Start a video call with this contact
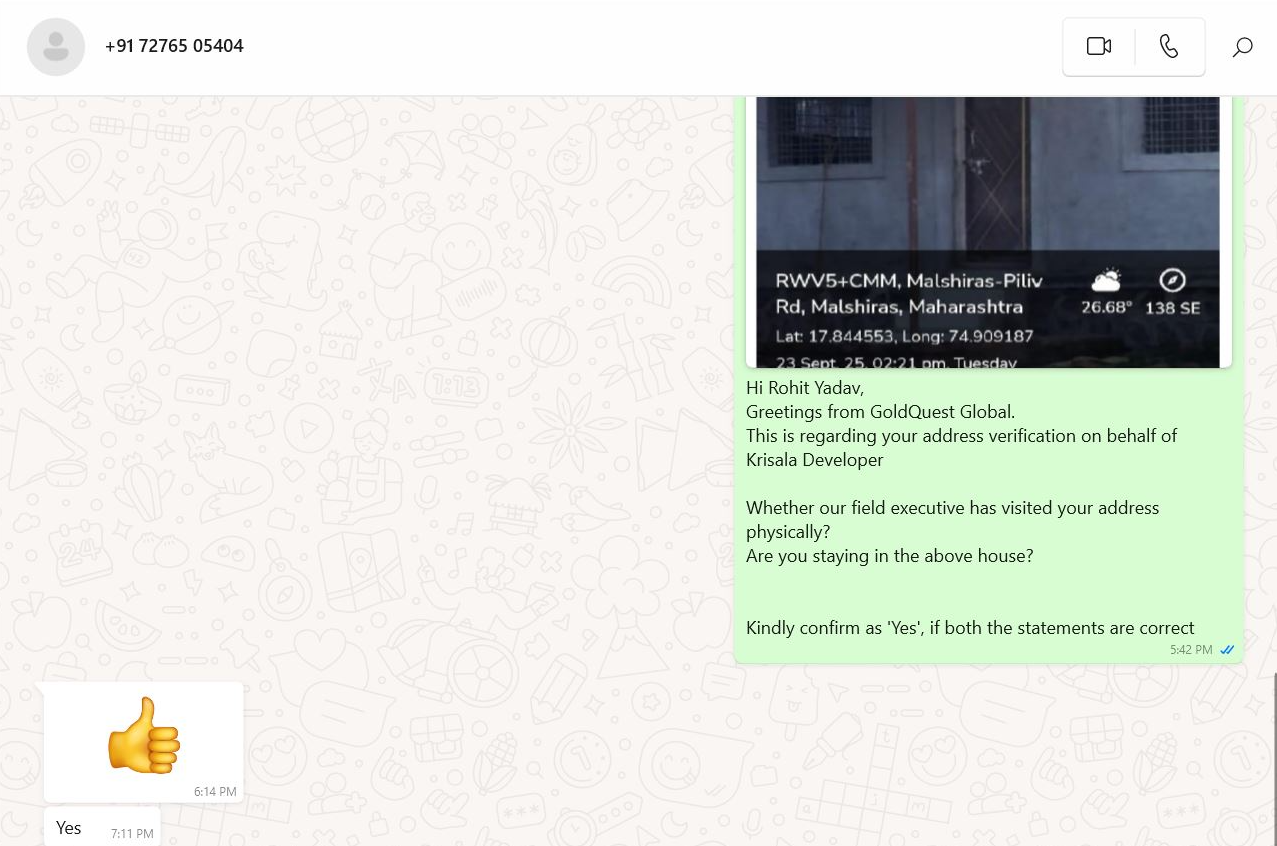1277x846 pixels. pos(1099,46)
